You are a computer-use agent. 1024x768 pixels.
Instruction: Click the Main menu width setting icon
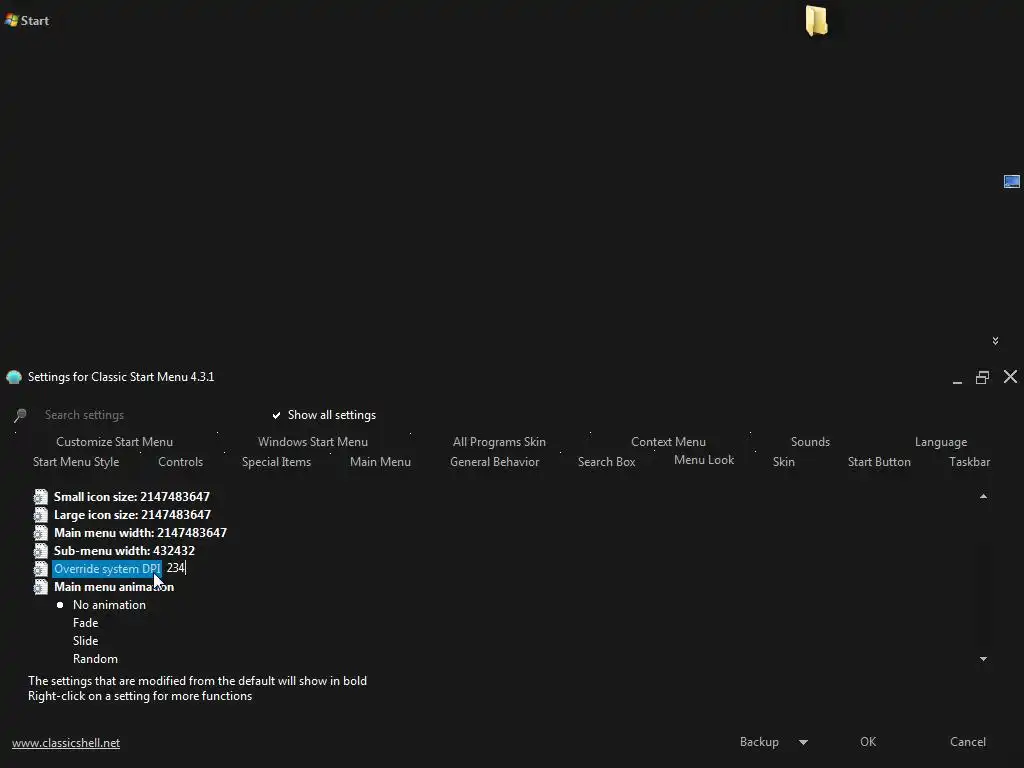pos(40,533)
